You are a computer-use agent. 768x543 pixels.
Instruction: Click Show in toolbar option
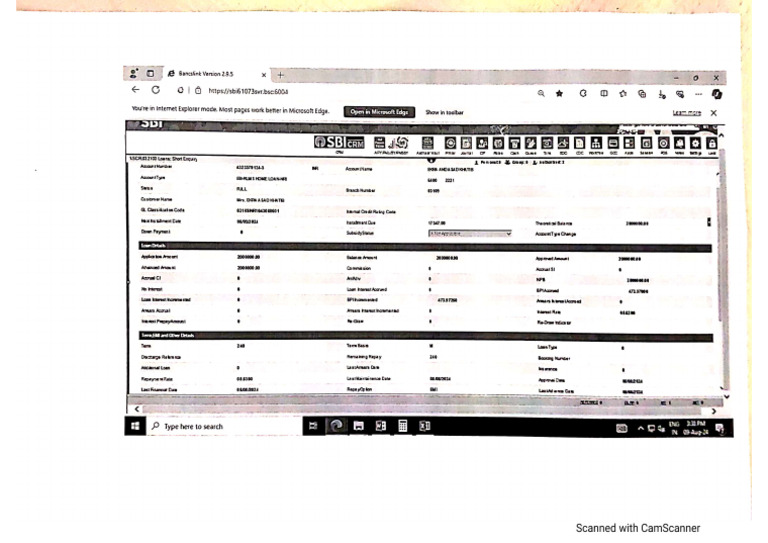click(444, 112)
